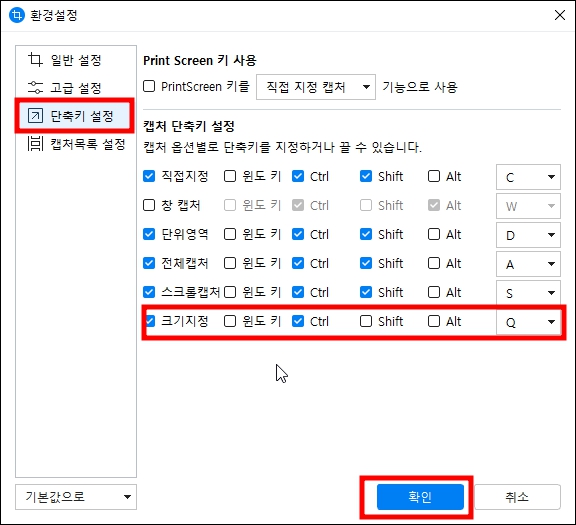The image size is (576, 525).
Task: Check Shift in the 크기지정 row
Action: [366, 321]
